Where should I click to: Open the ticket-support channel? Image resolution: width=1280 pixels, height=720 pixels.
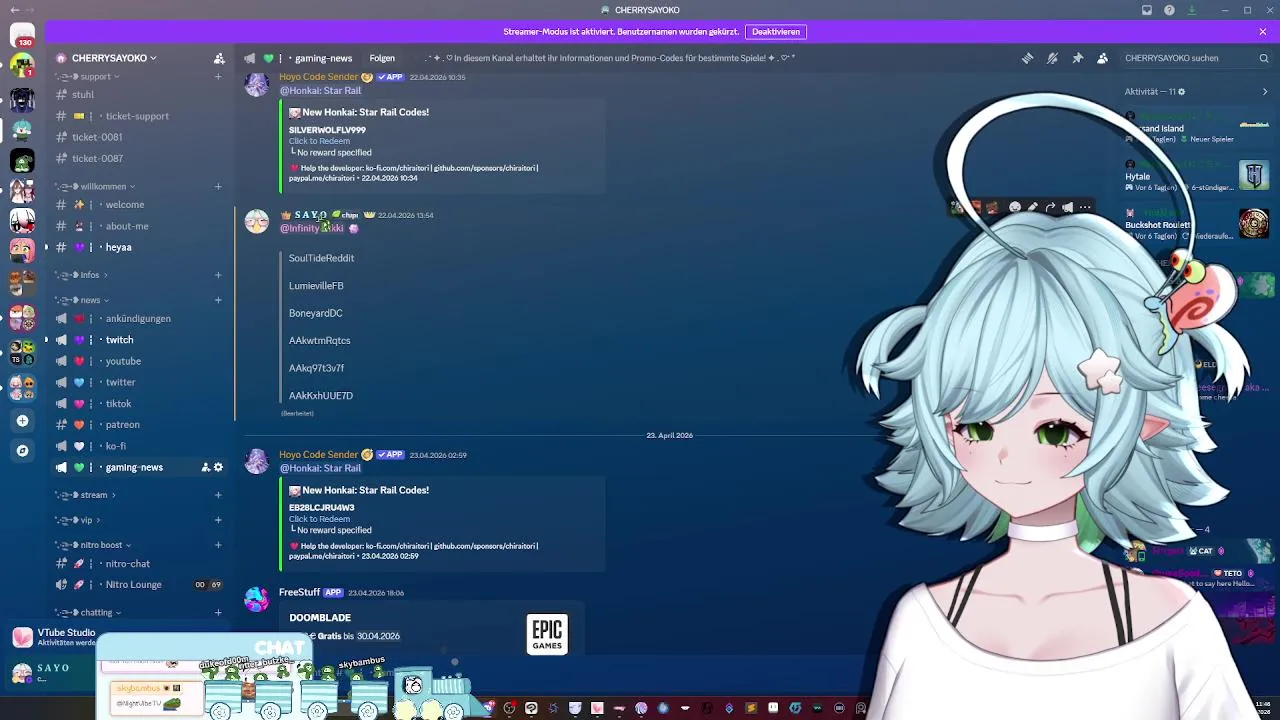coord(140,116)
